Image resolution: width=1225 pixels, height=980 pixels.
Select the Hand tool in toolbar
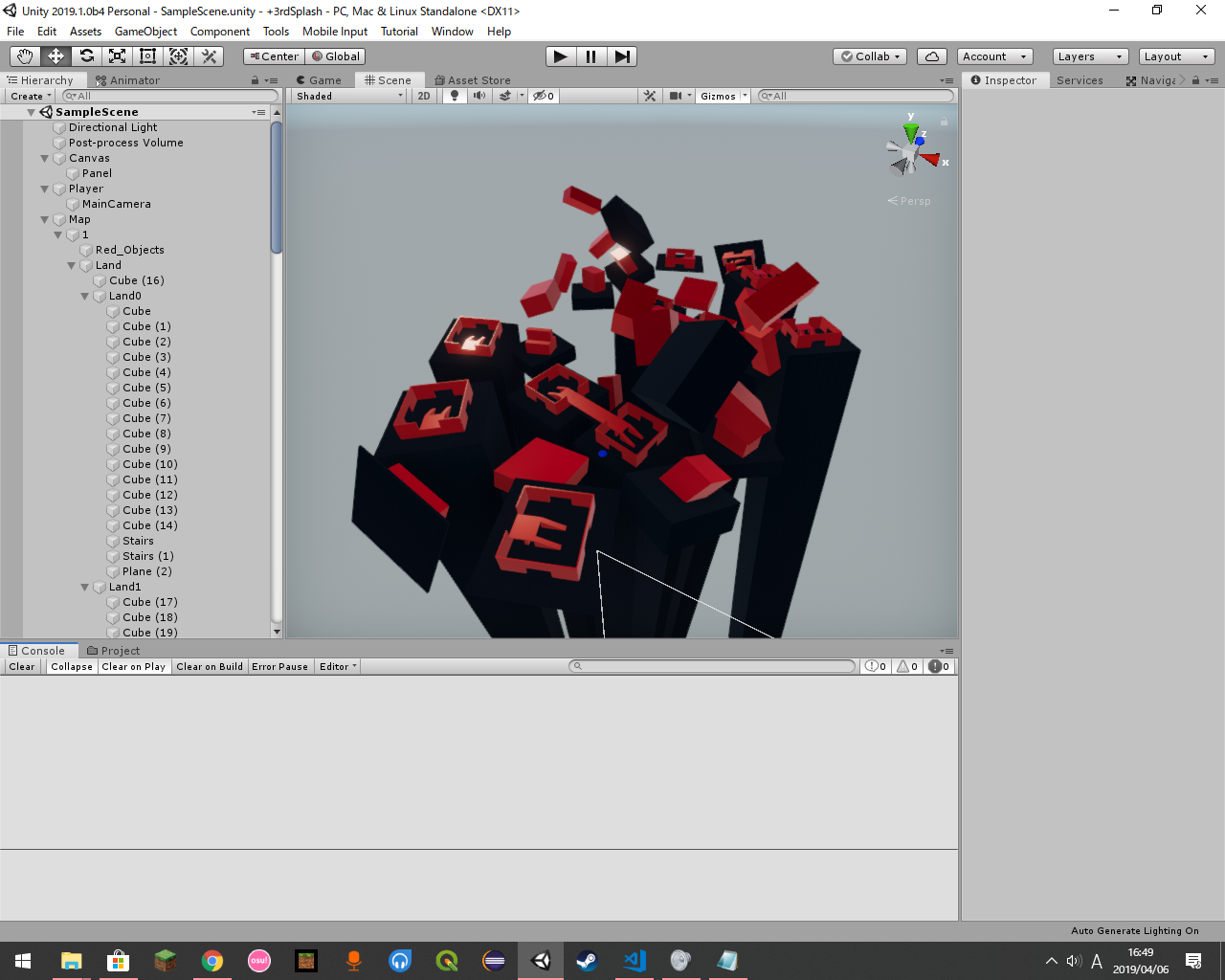[x=25, y=56]
